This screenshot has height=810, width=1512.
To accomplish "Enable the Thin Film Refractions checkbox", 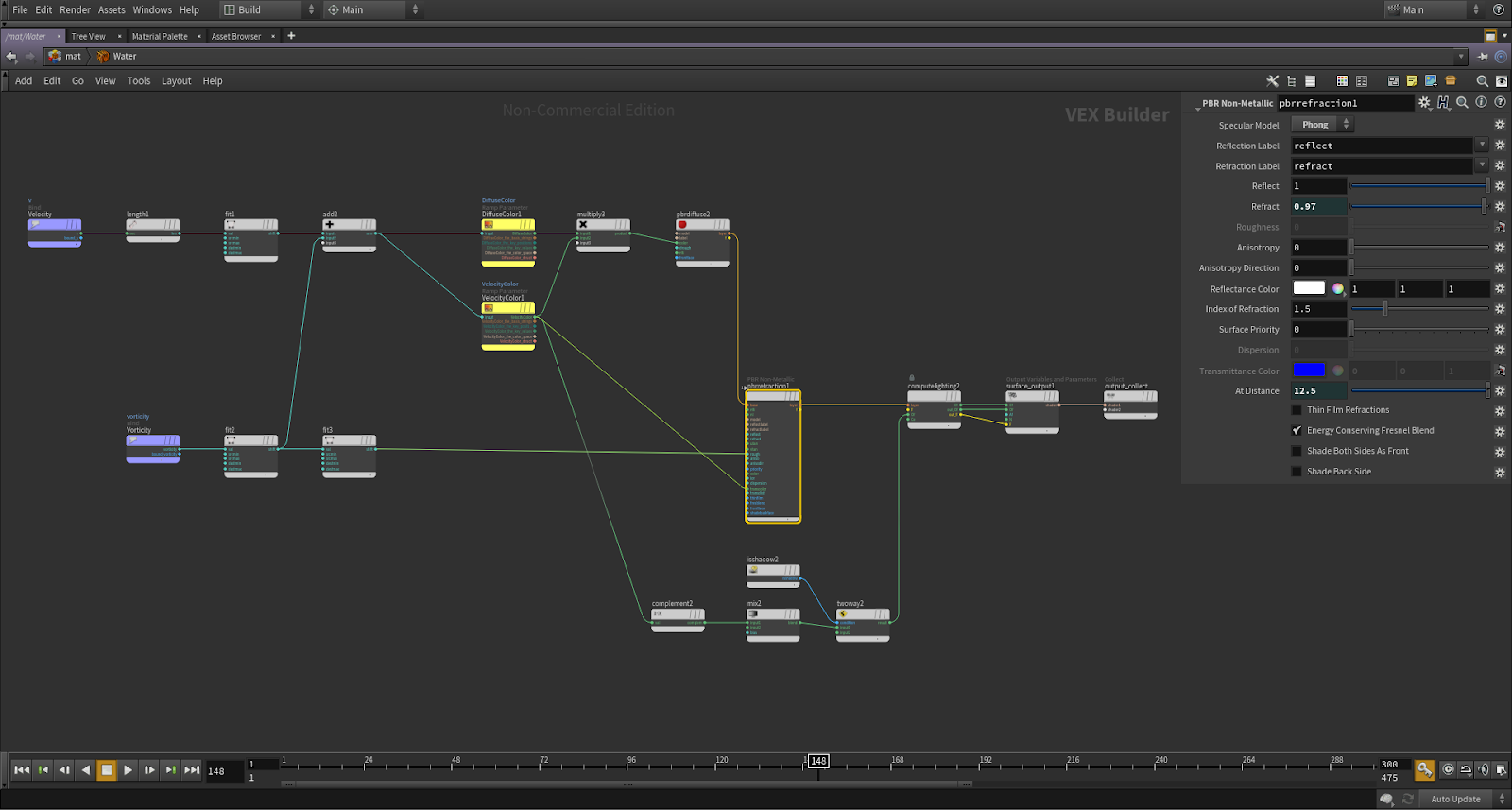I will pos(1297,410).
